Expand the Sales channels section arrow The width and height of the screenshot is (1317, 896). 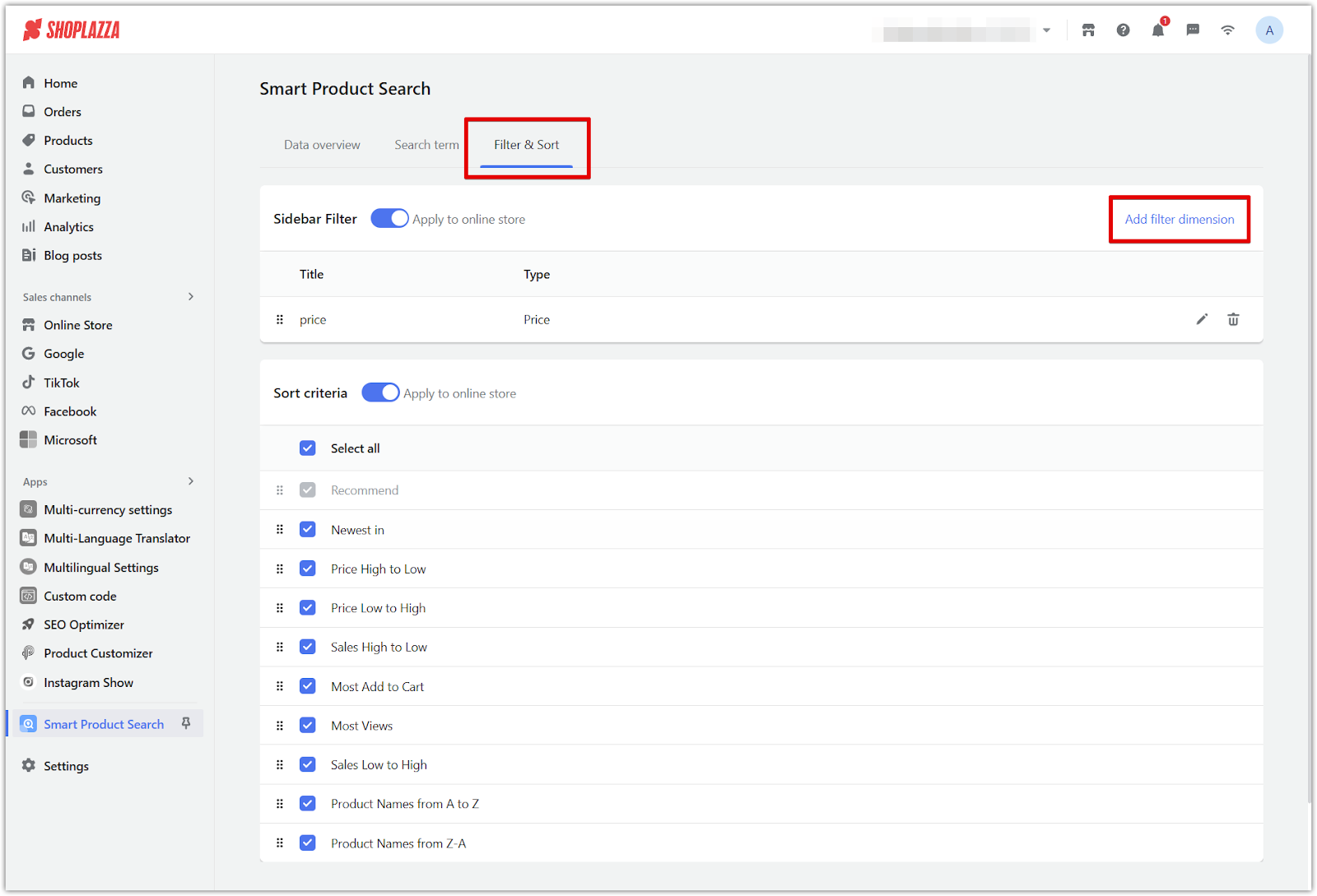[191, 297]
